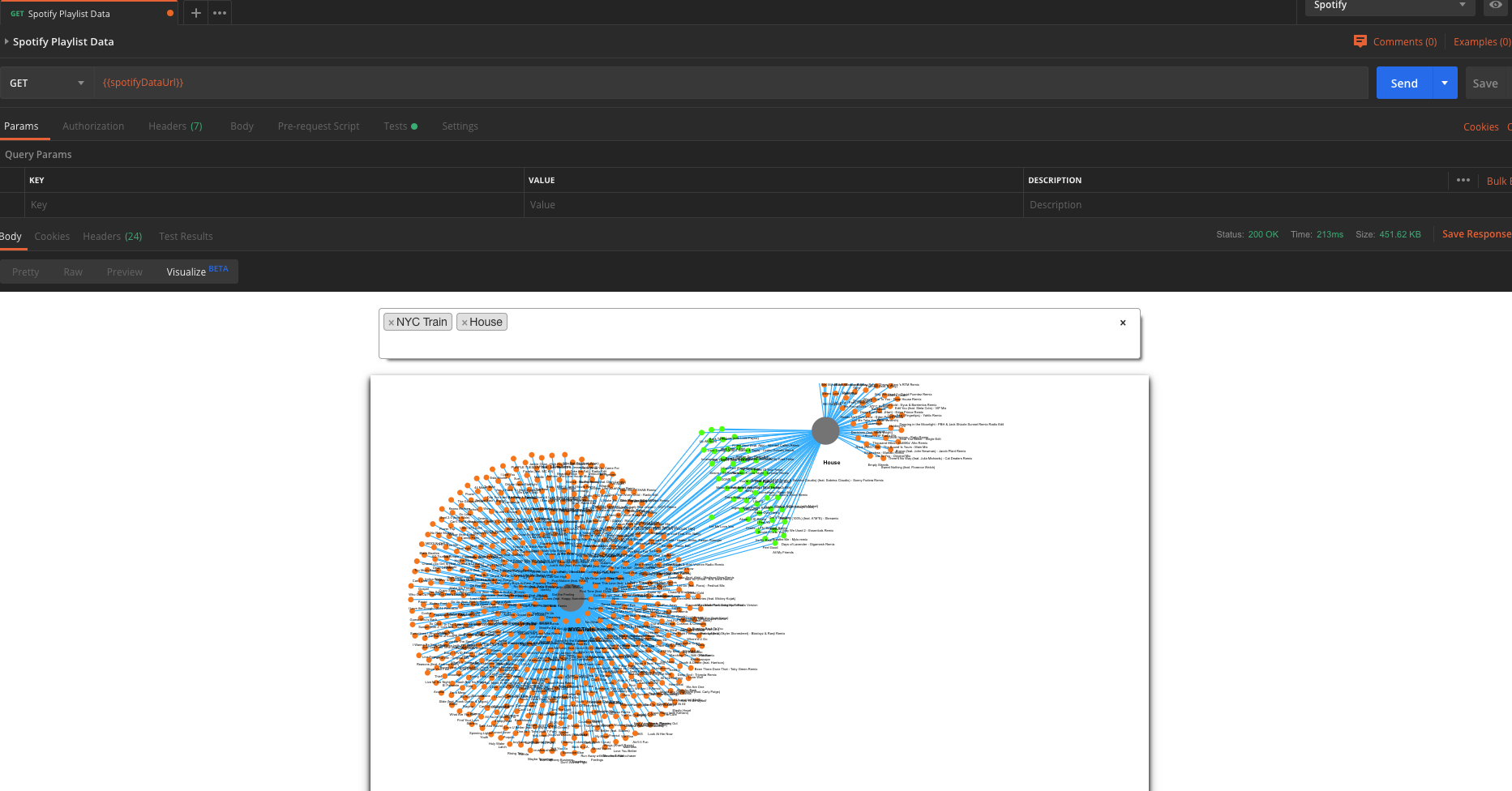Click the environment quick look eye icon
The height and width of the screenshot is (791, 1512).
1496,5
